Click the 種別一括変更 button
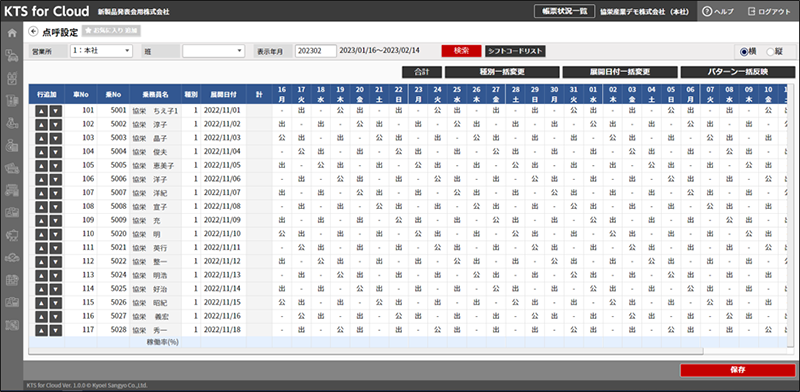 tap(503, 72)
